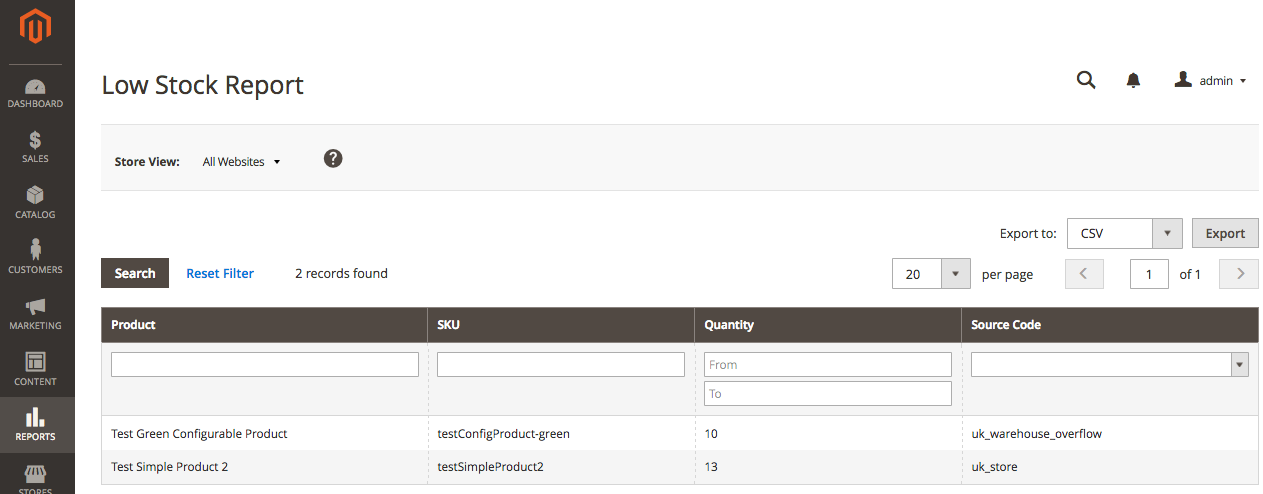Image resolution: width=1263 pixels, height=494 pixels.
Task: Click the testConfigProduct-green SKU cell
Action: [561, 434]
